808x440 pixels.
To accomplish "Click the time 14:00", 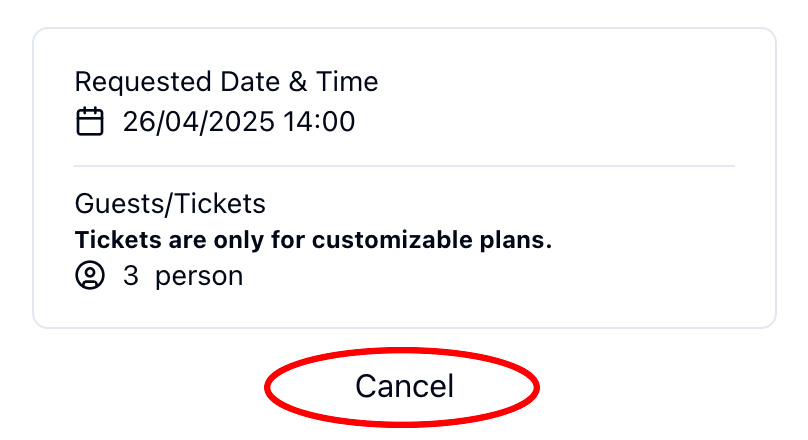I will tap(321, 123).
